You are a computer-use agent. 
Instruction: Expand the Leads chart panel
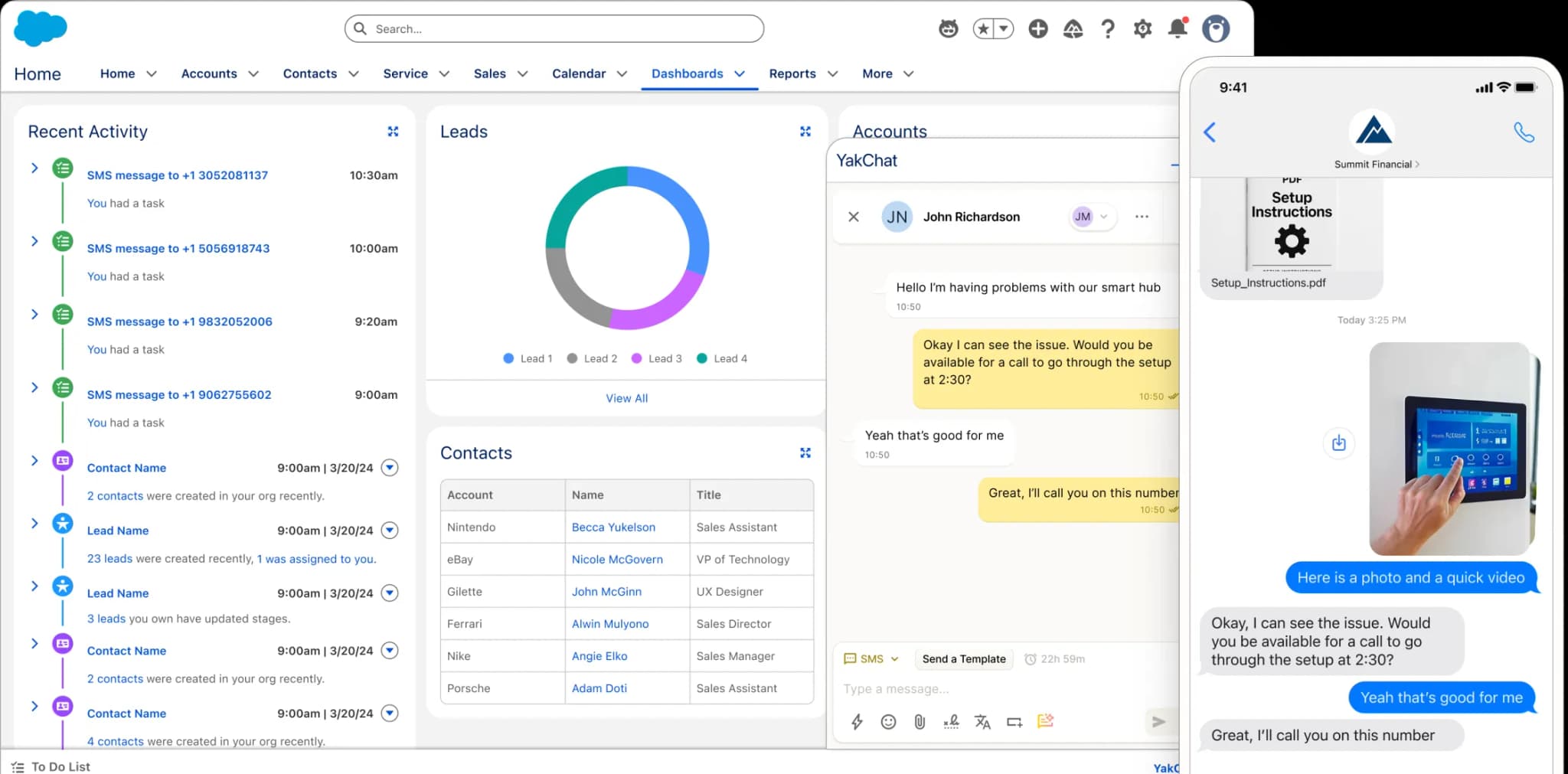pyautogui.click(x=805, y=132)
